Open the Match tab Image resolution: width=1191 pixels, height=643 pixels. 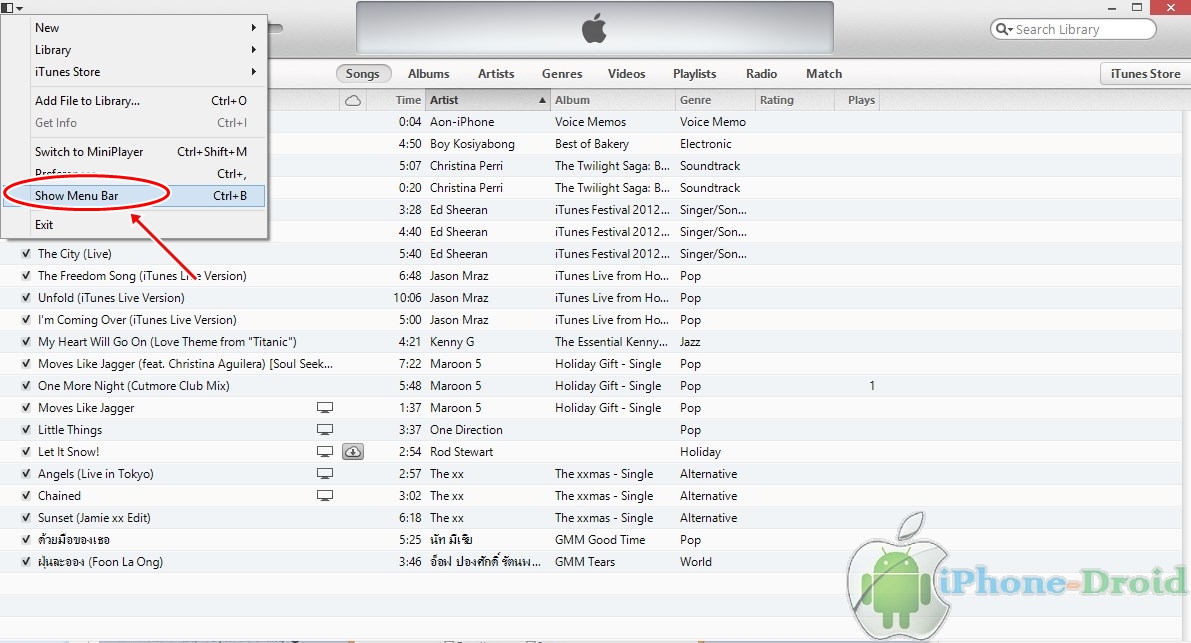coord(824,74)
